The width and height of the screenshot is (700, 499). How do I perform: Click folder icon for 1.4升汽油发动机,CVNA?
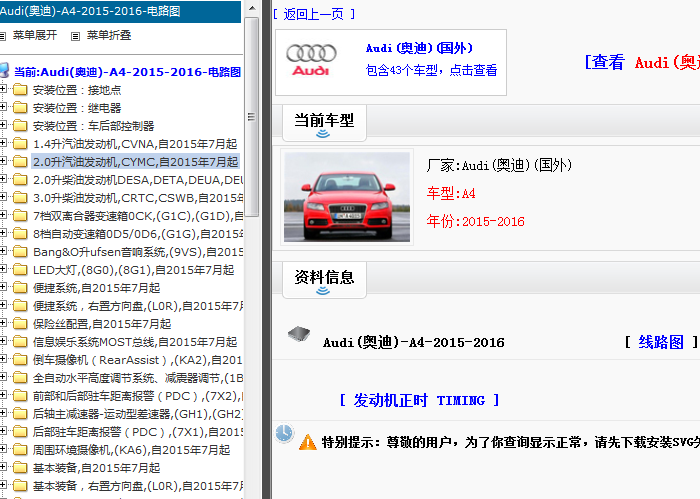(x=20, y=144)
